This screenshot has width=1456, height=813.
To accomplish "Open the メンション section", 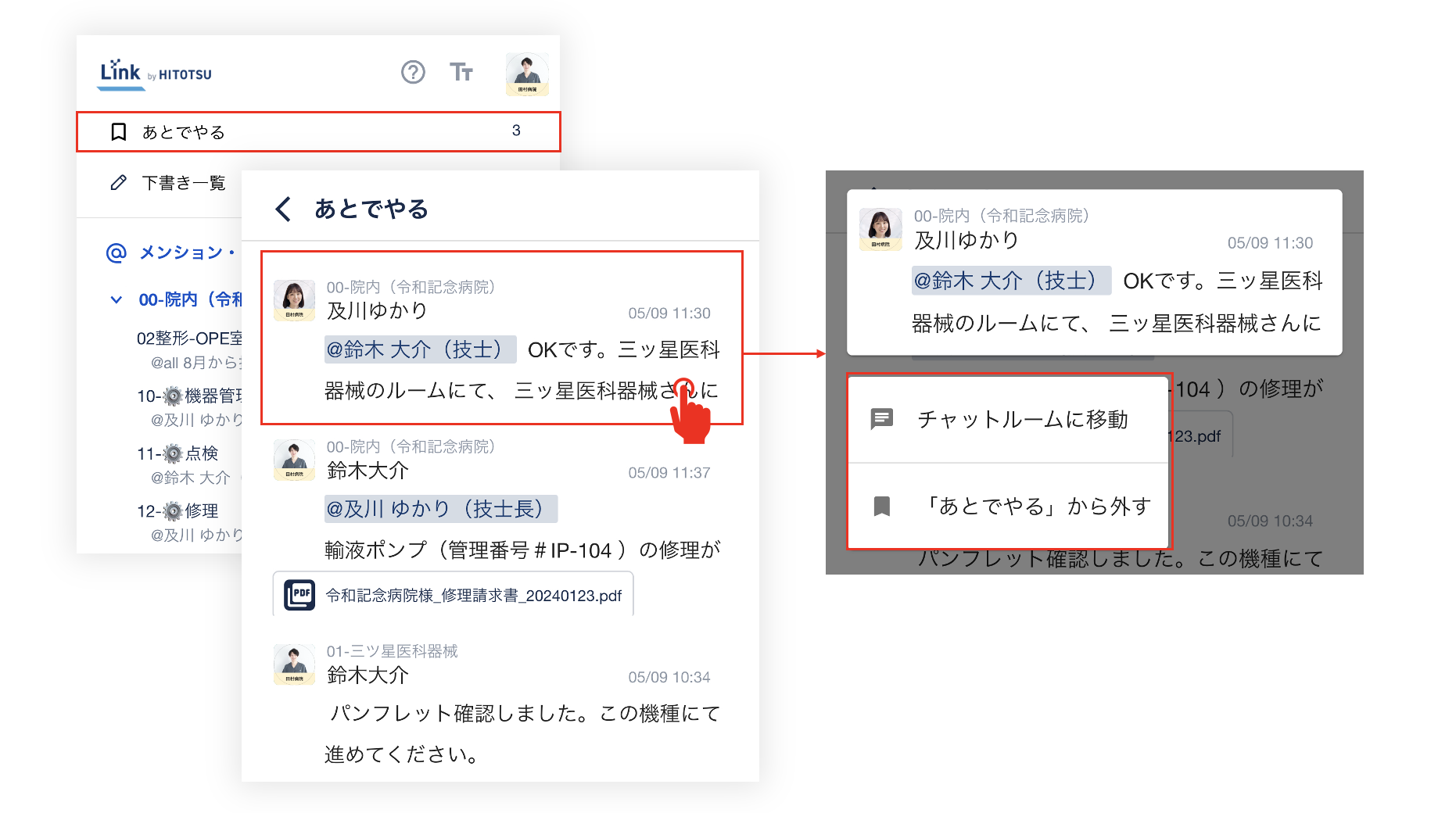I will pyautogui.click(x=188, y=252).
